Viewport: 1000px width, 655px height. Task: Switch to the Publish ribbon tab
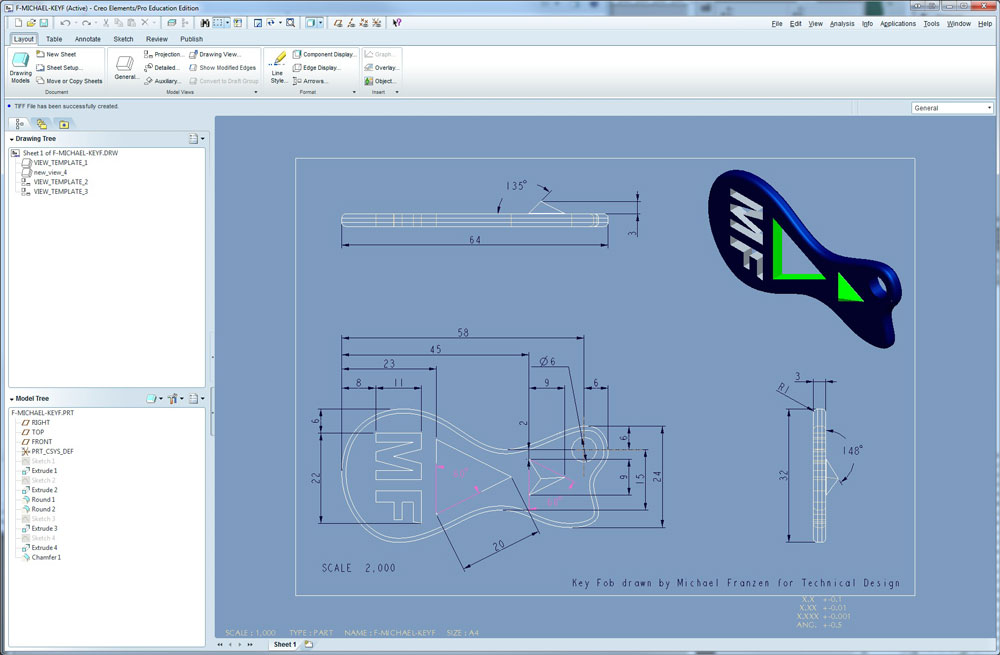point(191,39)
